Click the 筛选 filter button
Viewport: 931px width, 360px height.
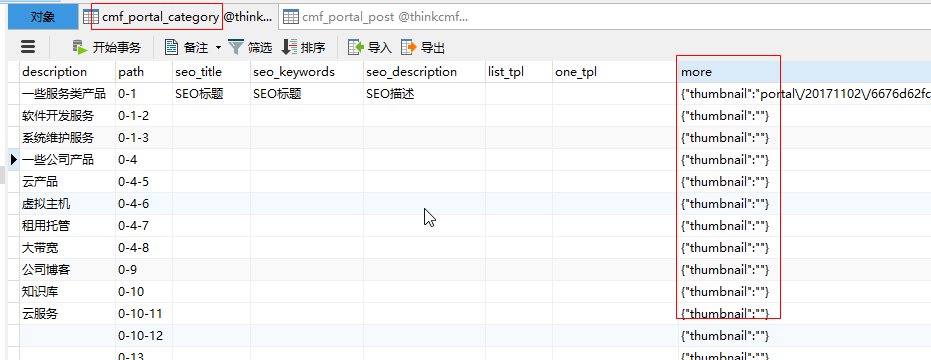tap(250, 48)
